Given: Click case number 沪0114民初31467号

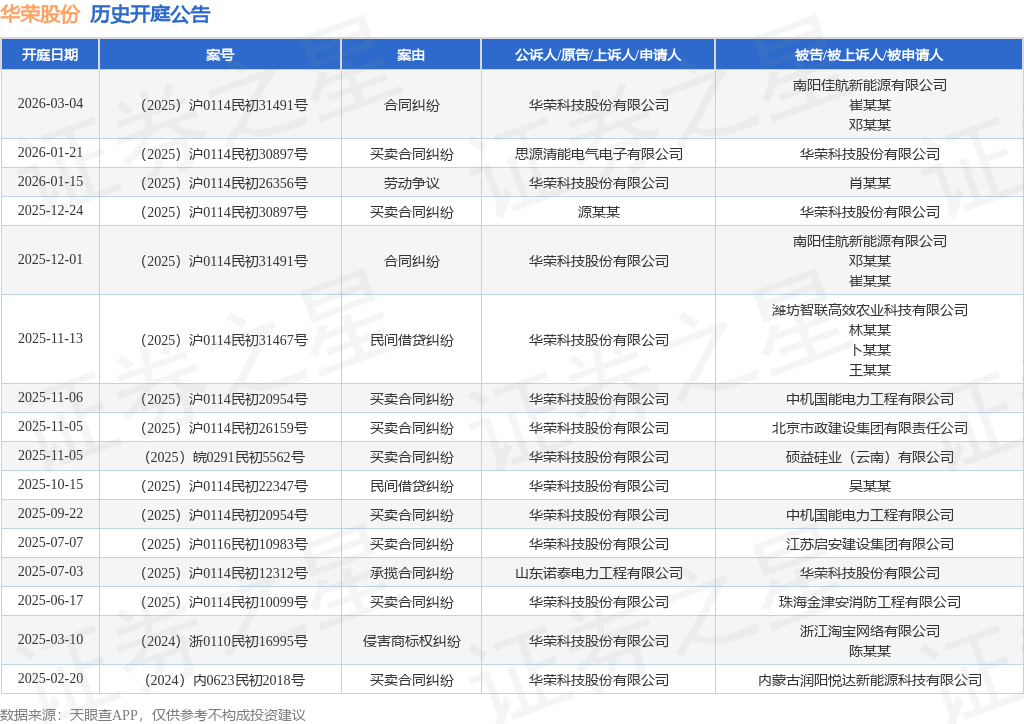Looking at the screenshot, I should 224,340.
